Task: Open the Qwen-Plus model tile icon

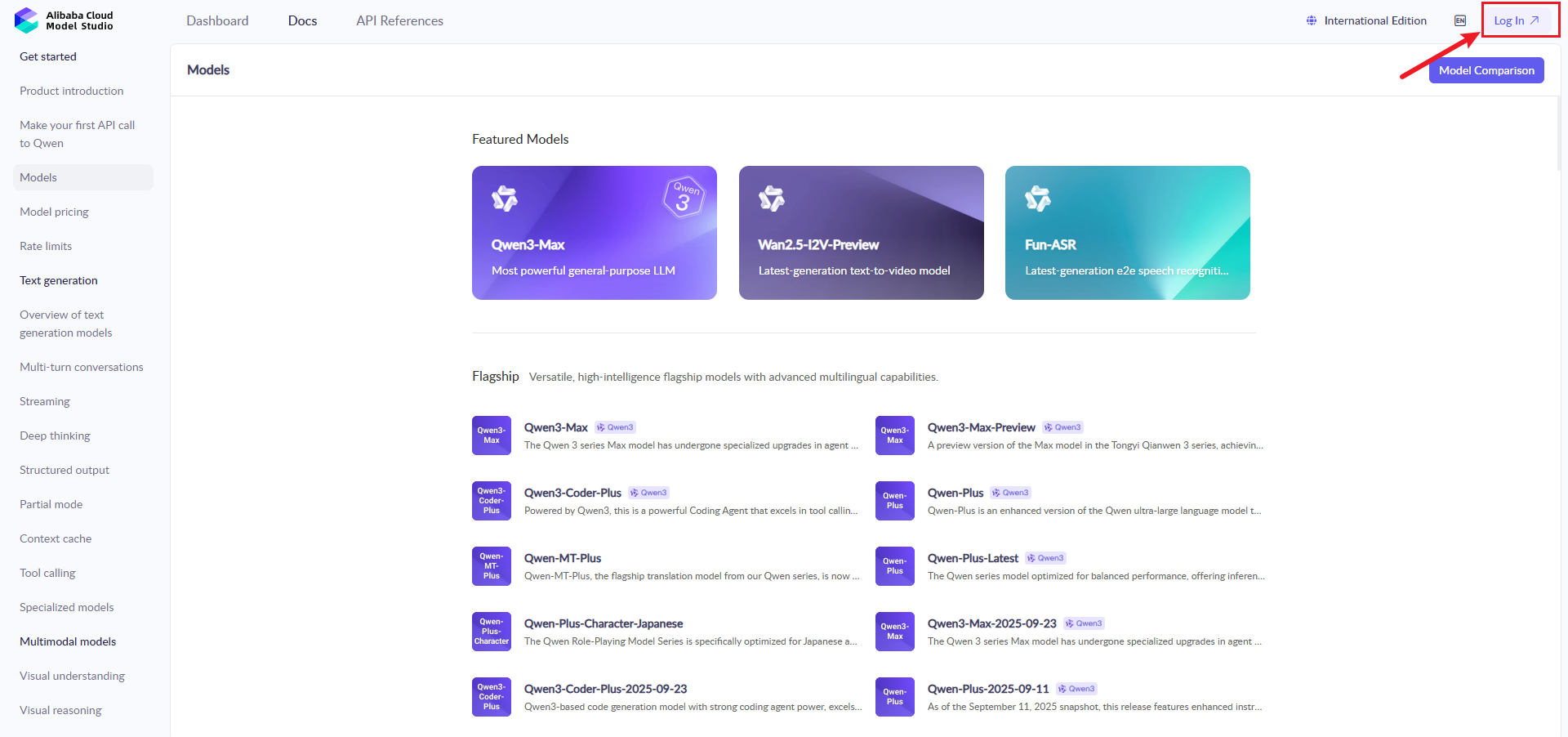Action: click(x=895, y=501)
